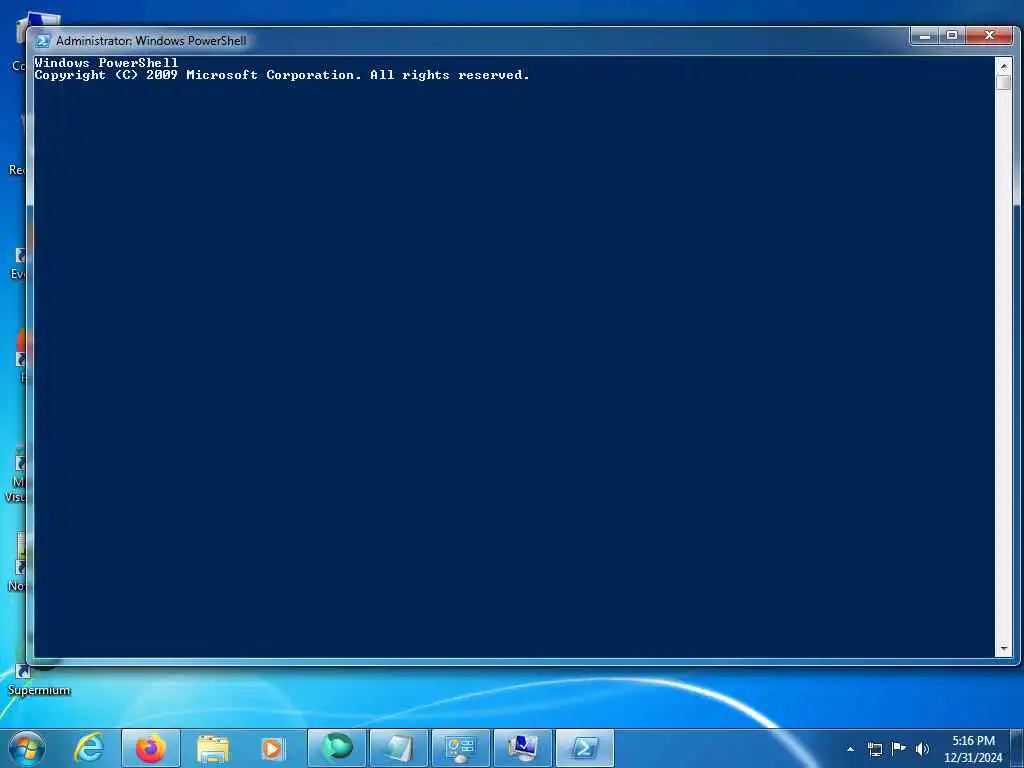Switch to the notepad-style taskbar app

click(398, 748)
